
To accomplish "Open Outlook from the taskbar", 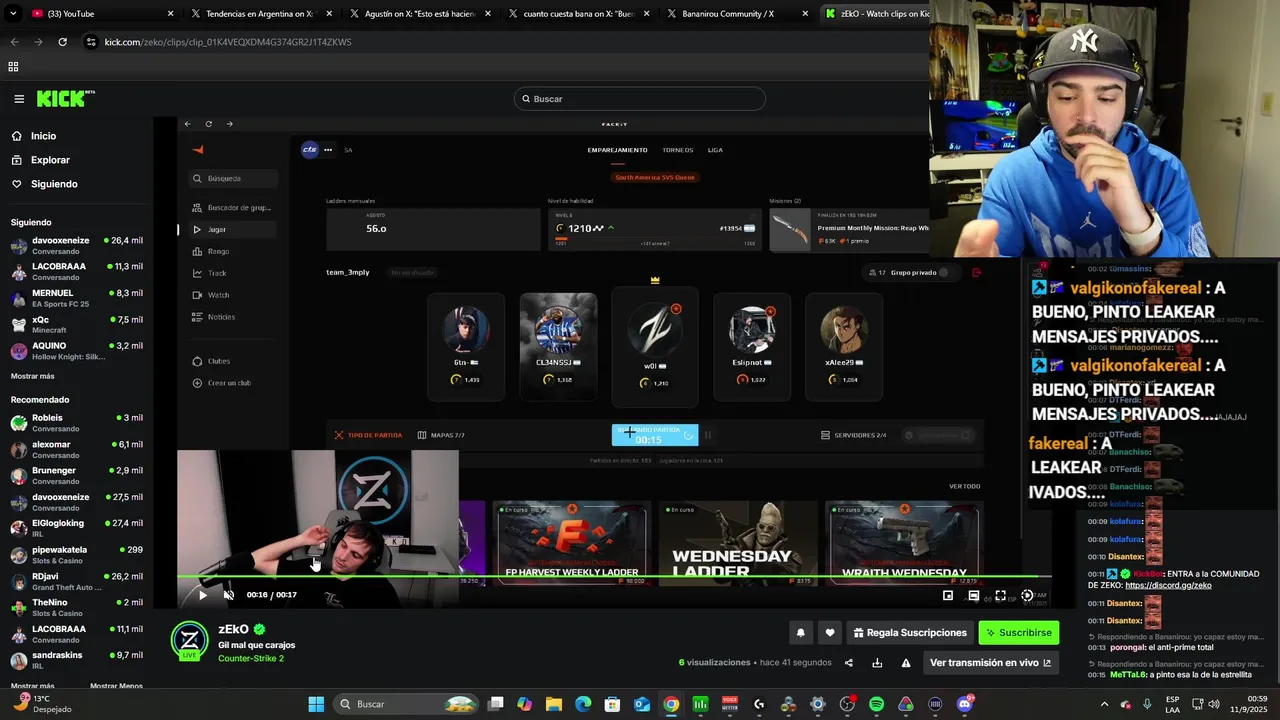I will pyautogui.click(x=642, y=704).
